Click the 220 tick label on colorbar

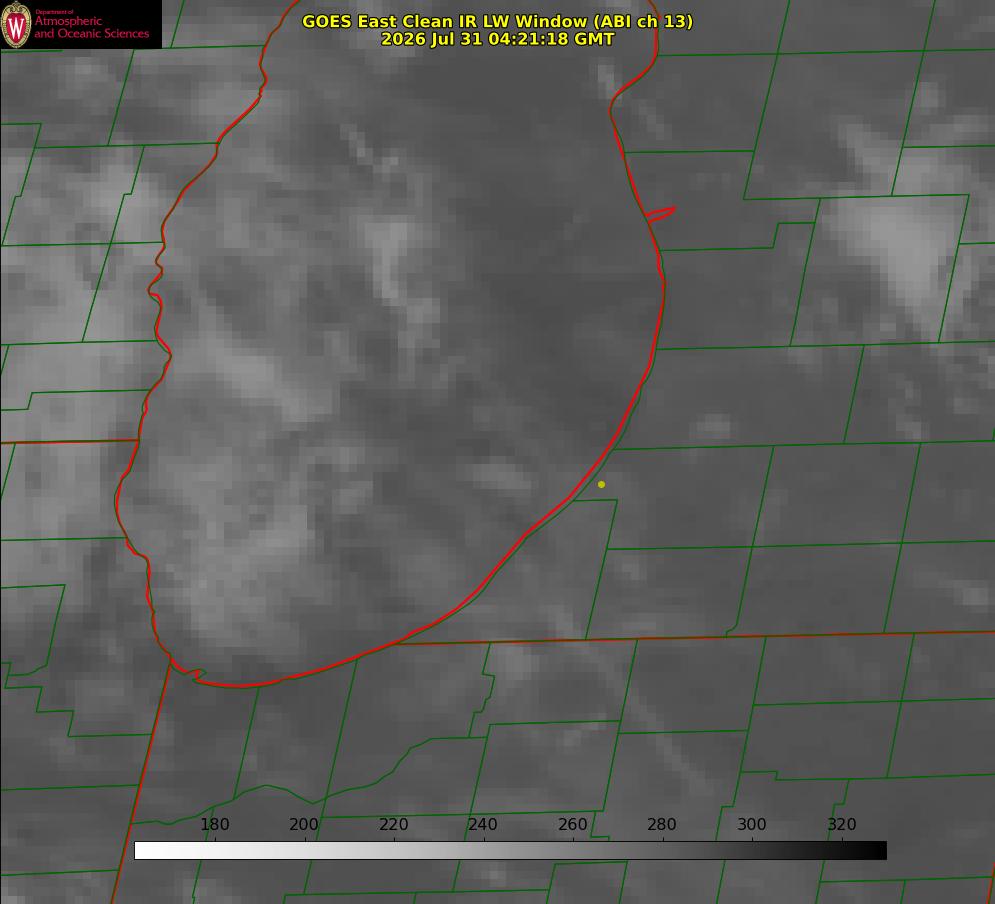click(393, 824)
